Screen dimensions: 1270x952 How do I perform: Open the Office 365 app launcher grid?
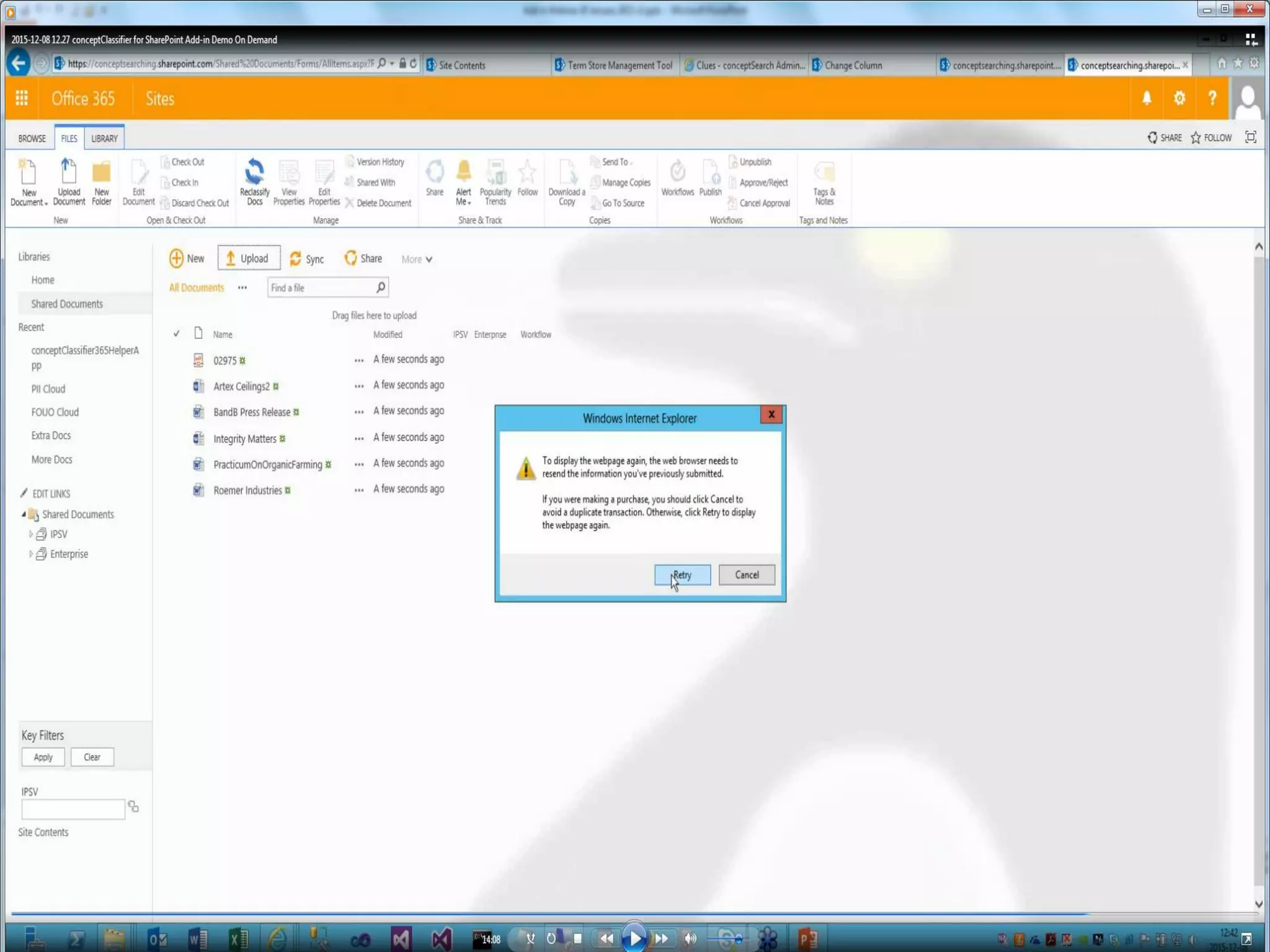point(22,98)
